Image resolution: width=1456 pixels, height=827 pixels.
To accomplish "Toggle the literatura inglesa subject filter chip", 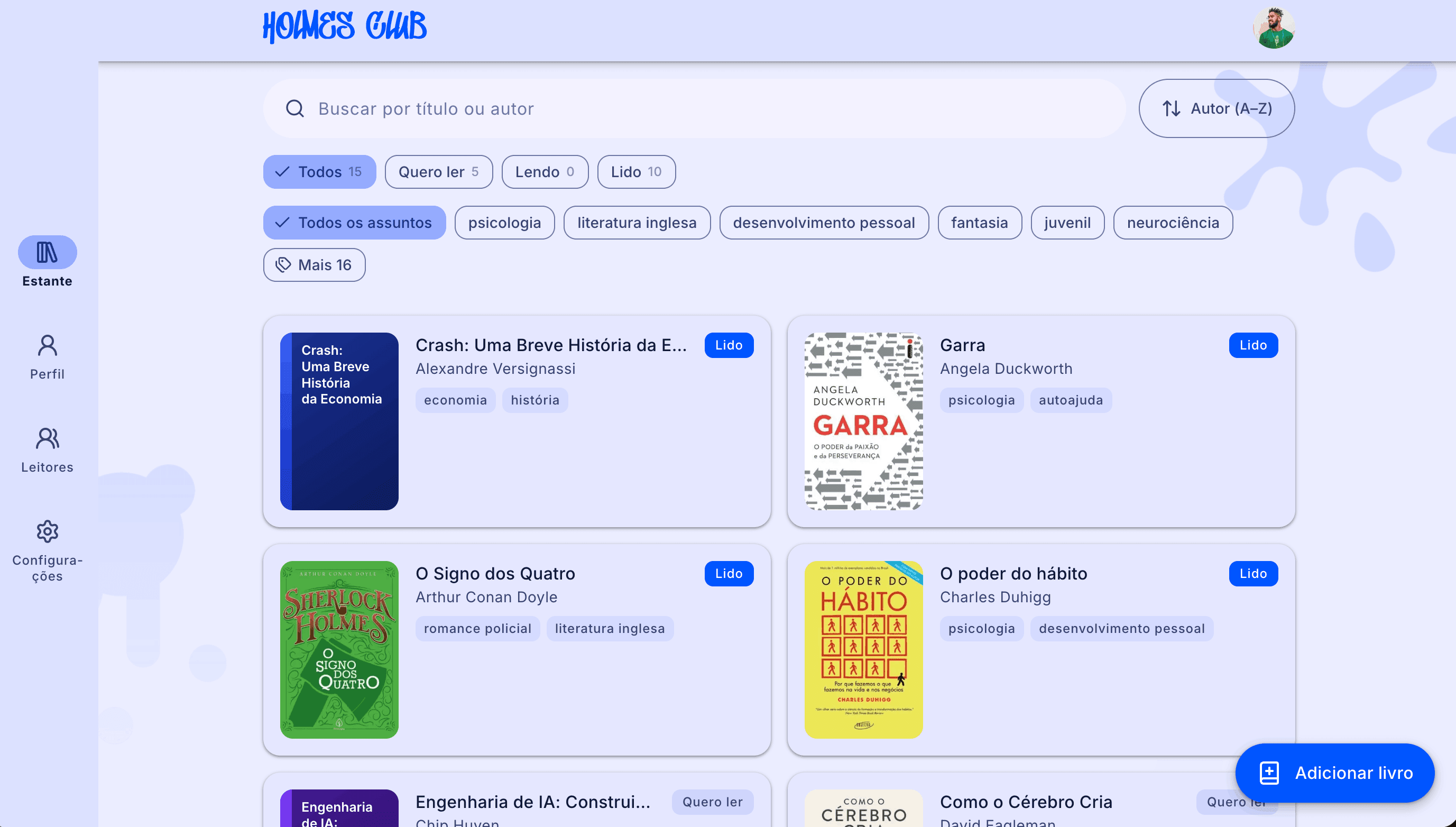I will 637,223.
